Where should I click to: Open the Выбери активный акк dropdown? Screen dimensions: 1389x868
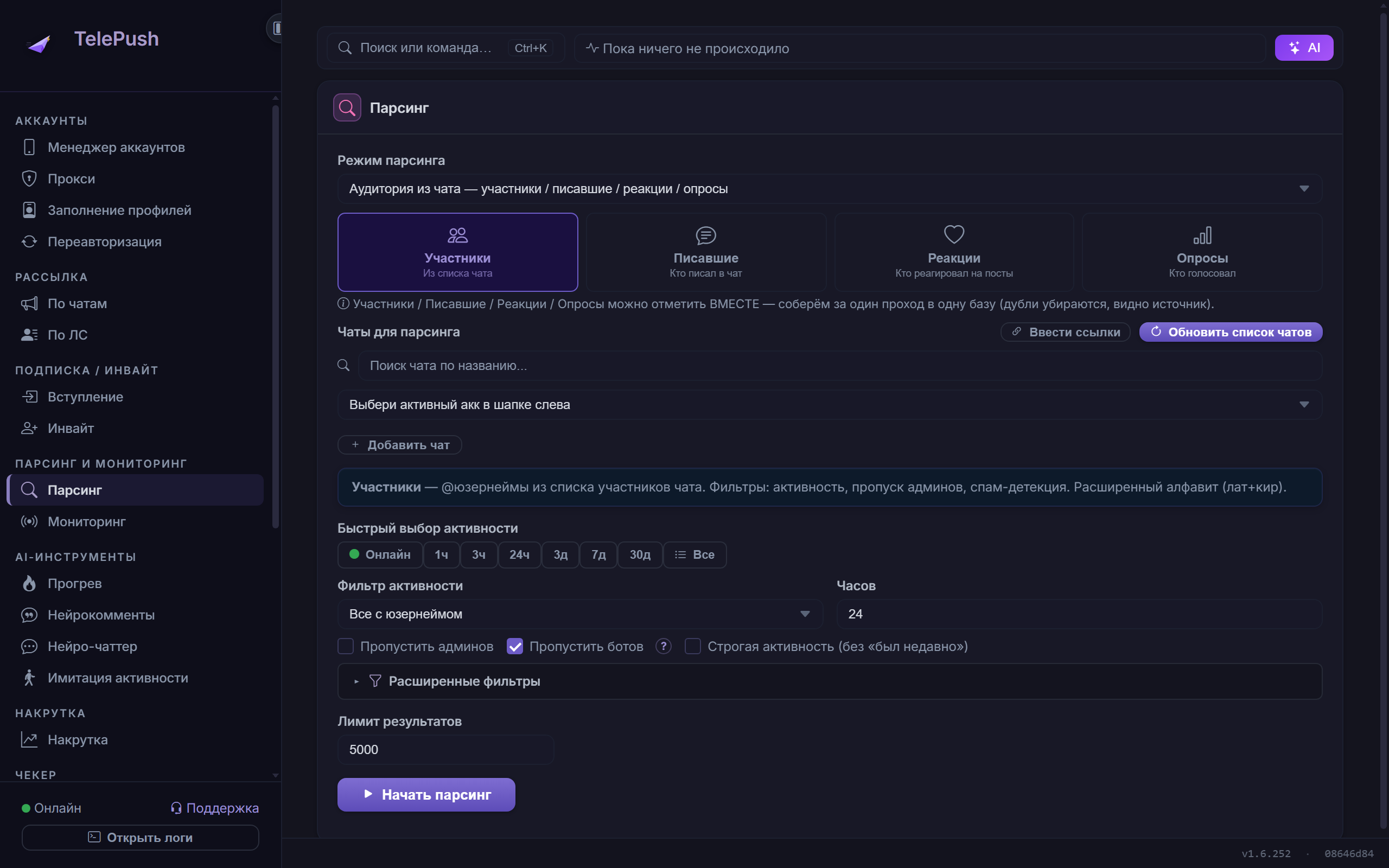pyautogui.click(x=830, y=405)
